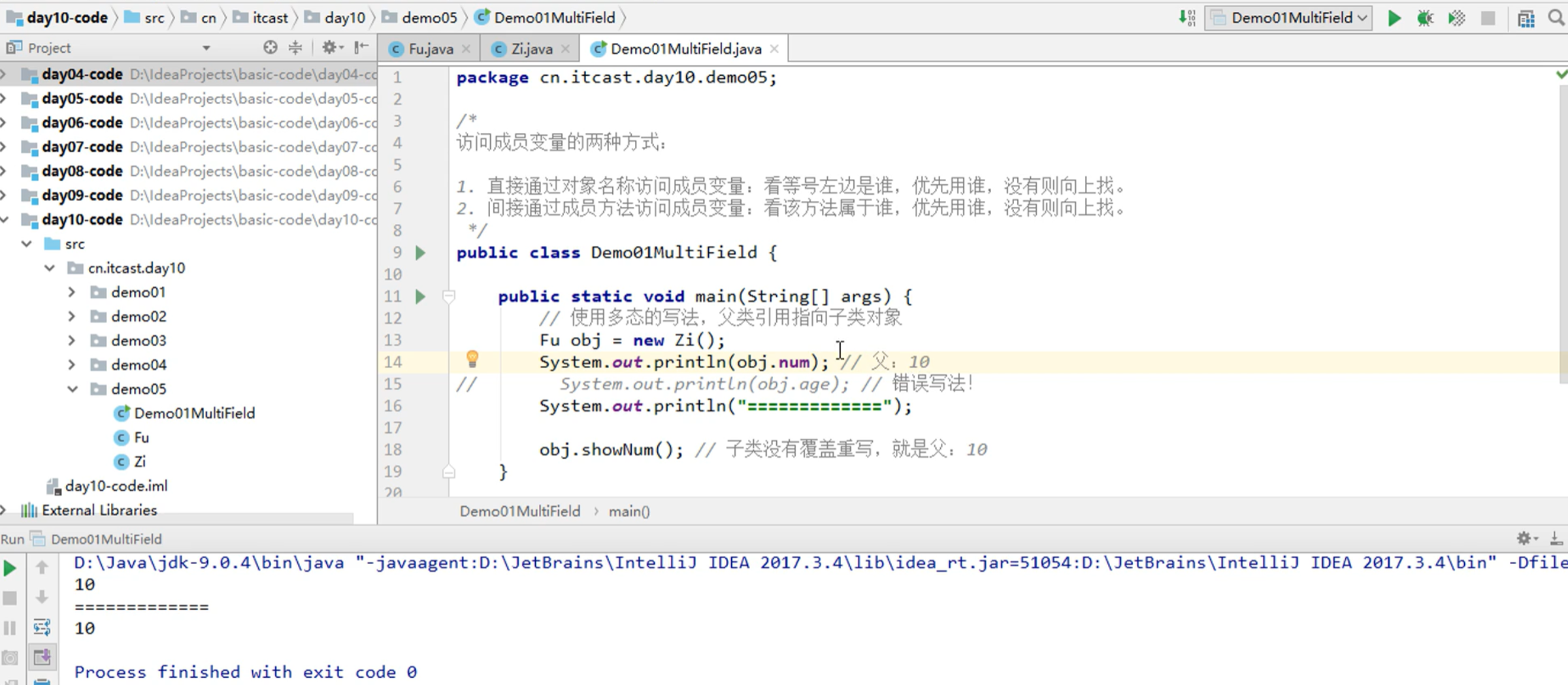
Task: Click the fold end marker on line 19
Action: (x=449, y=471)
